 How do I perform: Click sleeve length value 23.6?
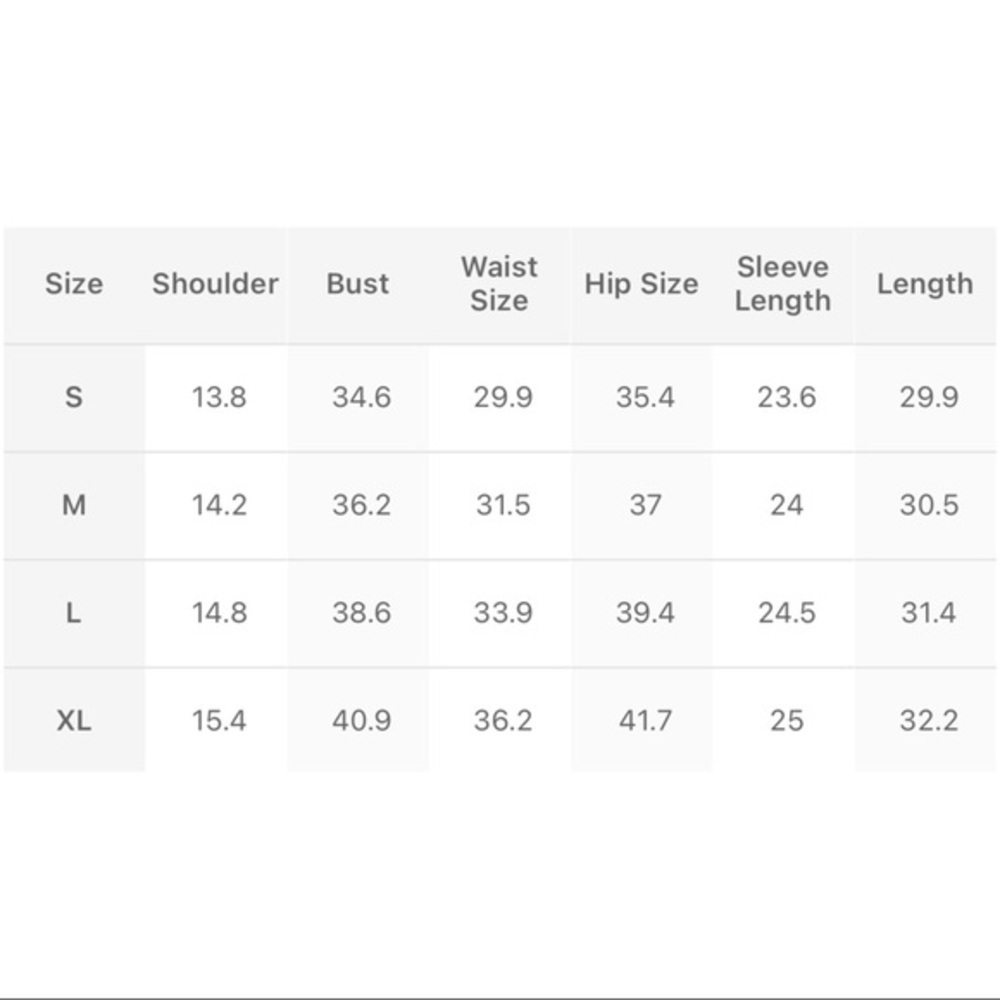click(x=787, y=397)
